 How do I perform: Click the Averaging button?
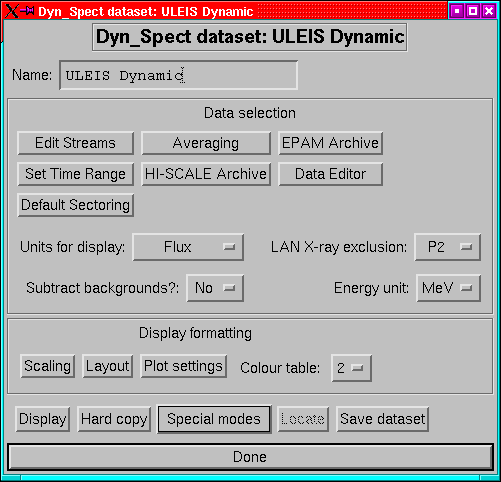[x=206, y=143]
